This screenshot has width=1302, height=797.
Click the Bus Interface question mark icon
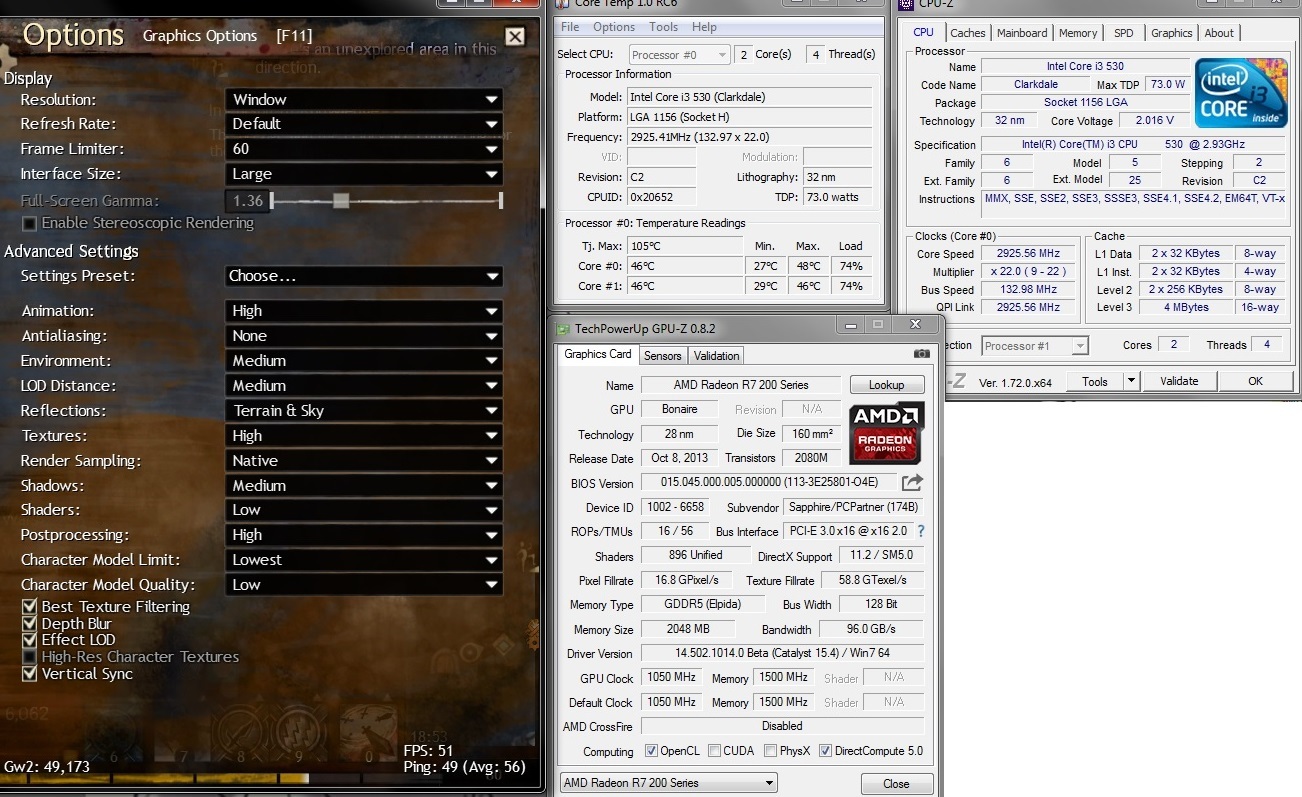pos(921,531)
